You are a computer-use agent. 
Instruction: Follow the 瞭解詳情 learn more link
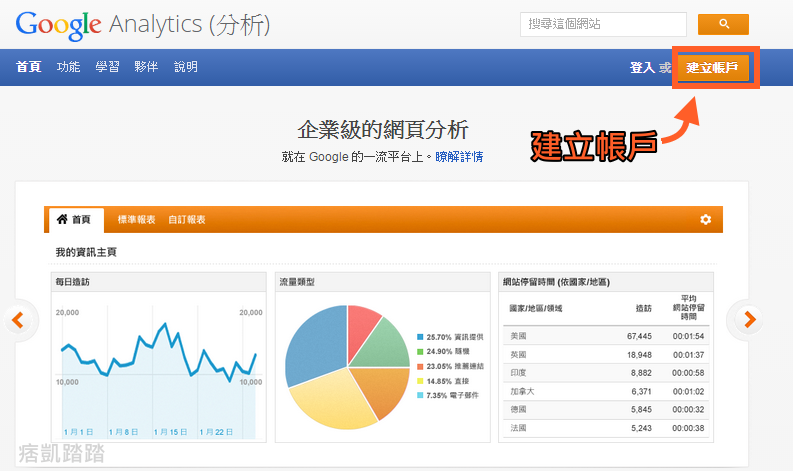(459, 157)
